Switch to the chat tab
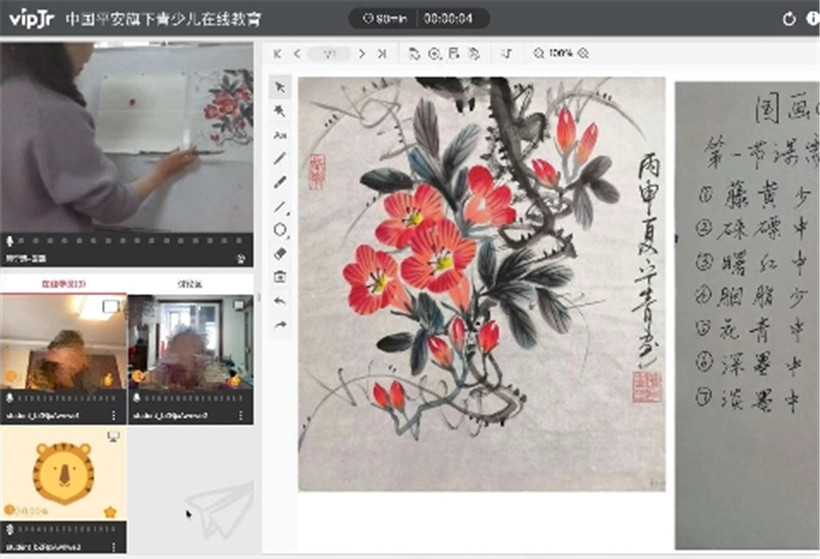Image resolution: width=820 pixels, height=559 pixels. click(x=190, y=284)
